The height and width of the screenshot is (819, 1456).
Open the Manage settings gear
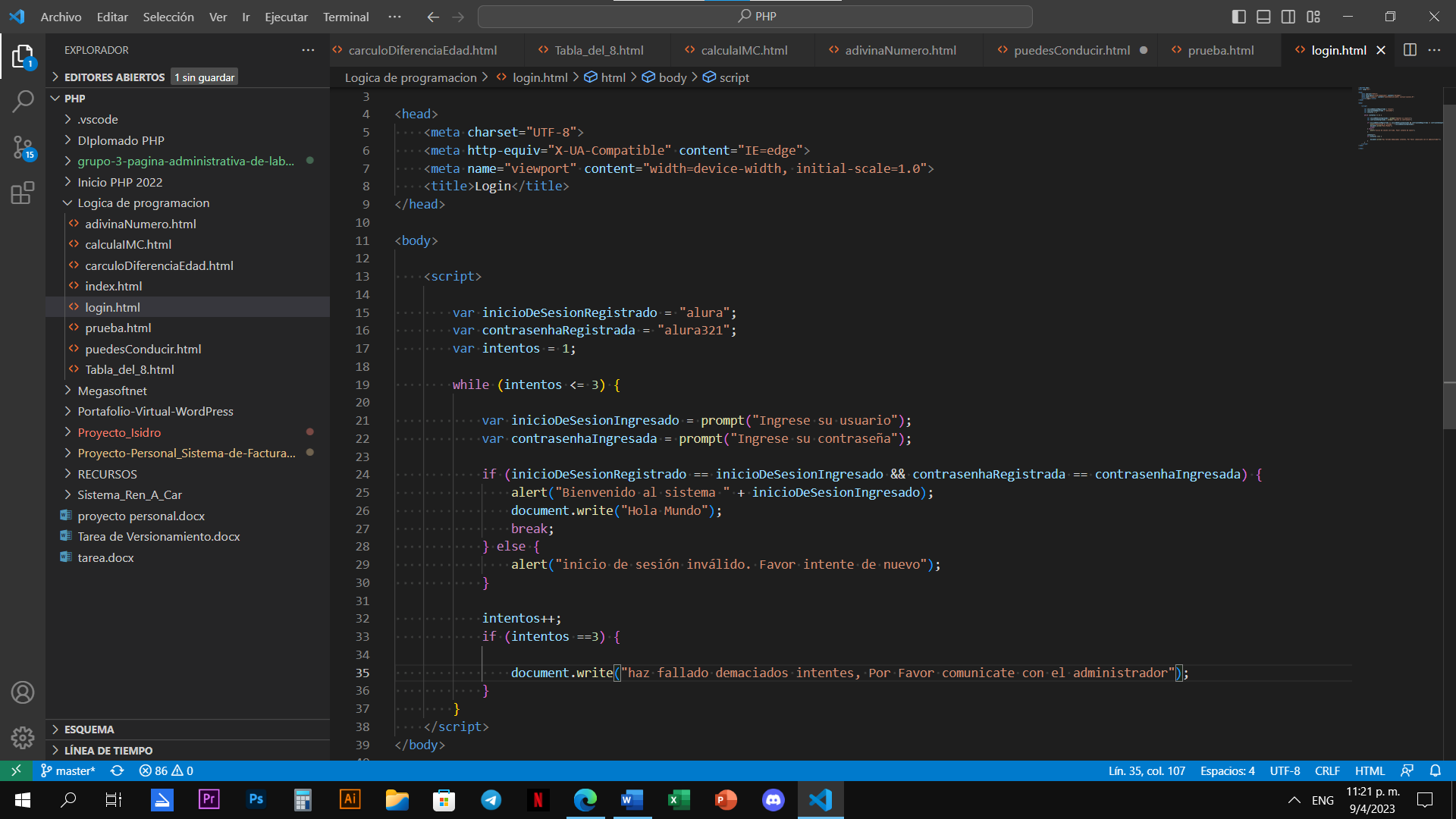(x=23, y=737)
